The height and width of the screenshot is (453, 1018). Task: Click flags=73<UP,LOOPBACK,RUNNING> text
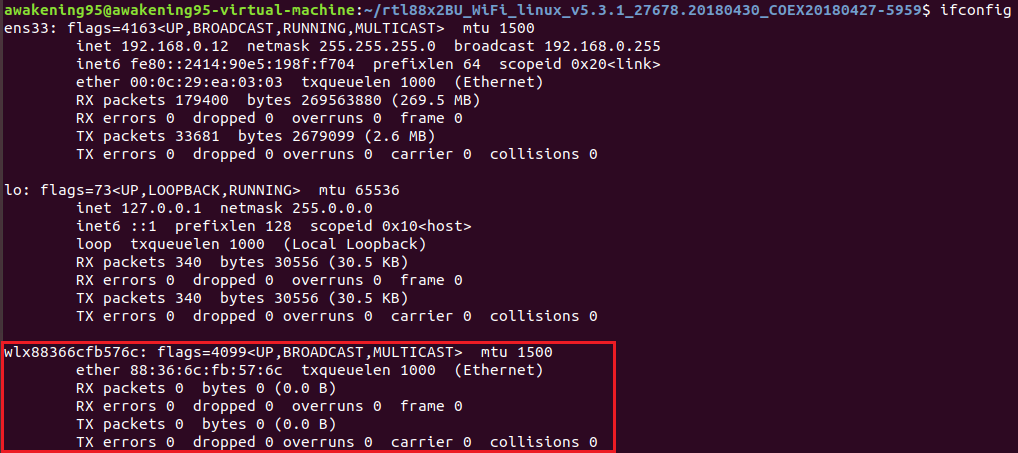point(170,191)
